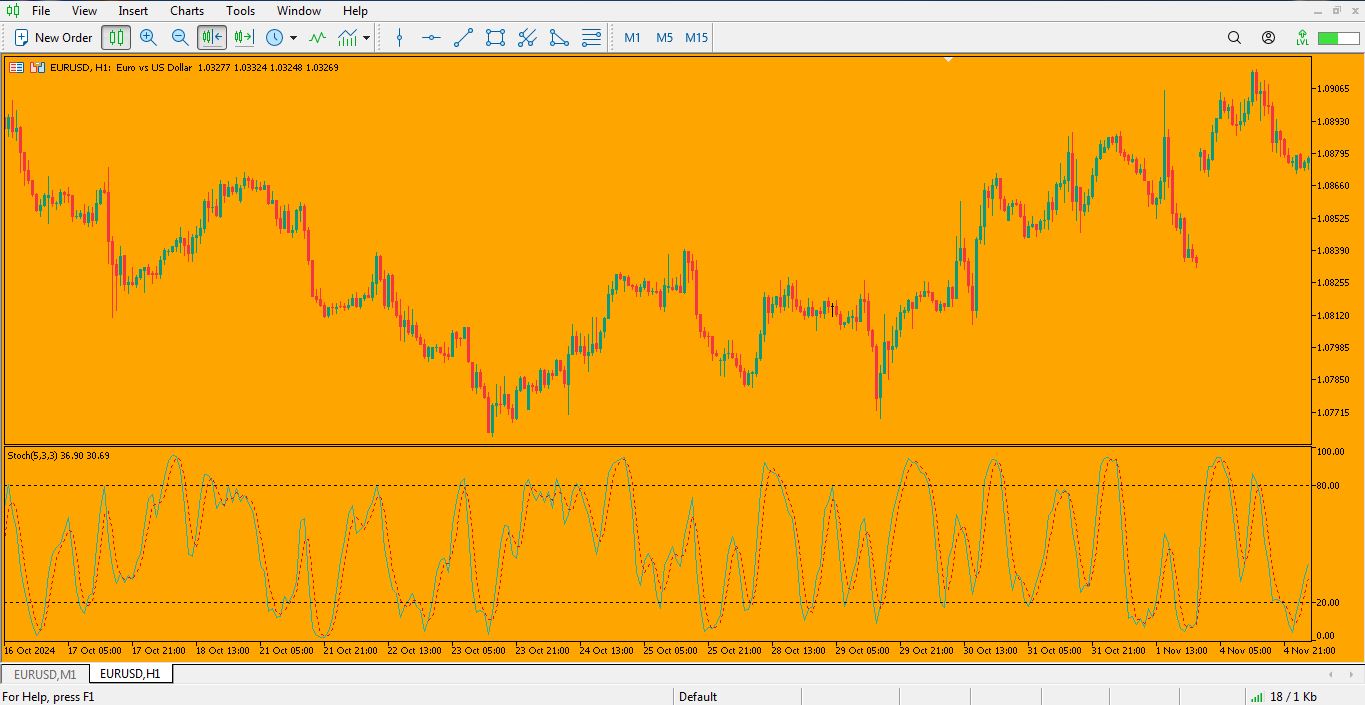The width and height of the screenshot is (1365, 705).
Task: Select the horizontal line drawing tool
Action: click(430, 37)
